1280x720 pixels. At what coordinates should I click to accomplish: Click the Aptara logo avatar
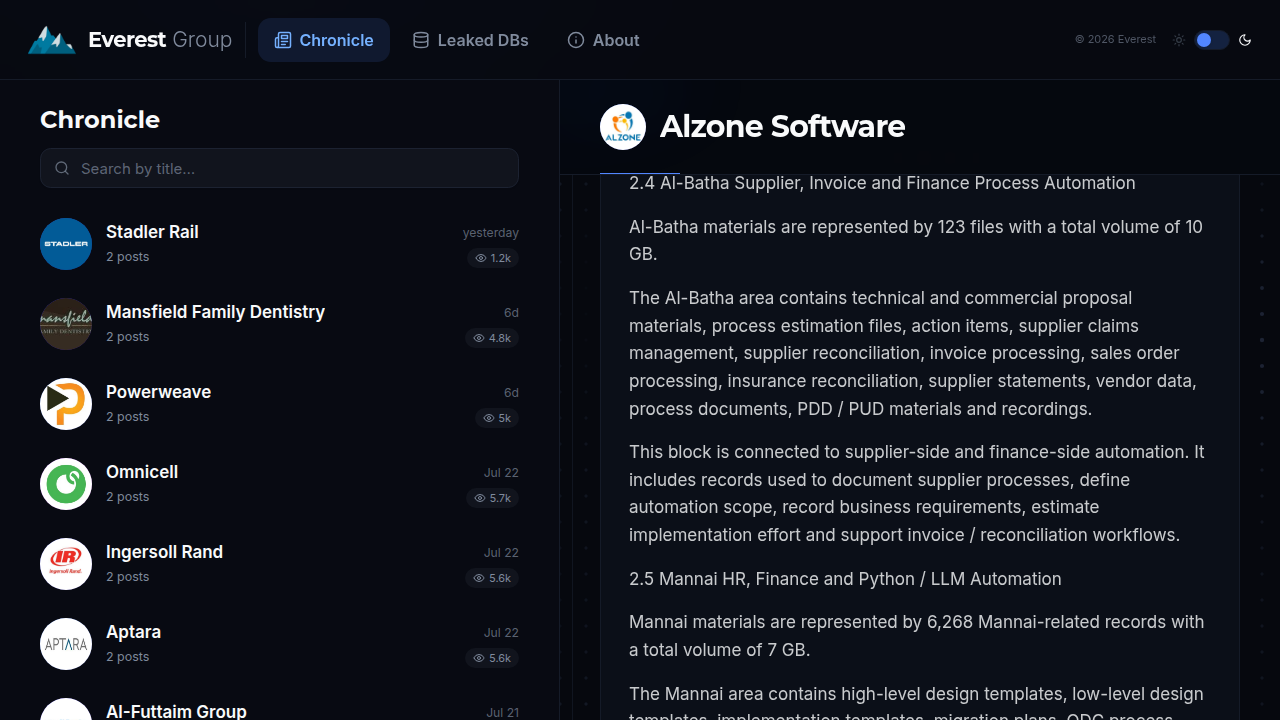coord(66,644)
